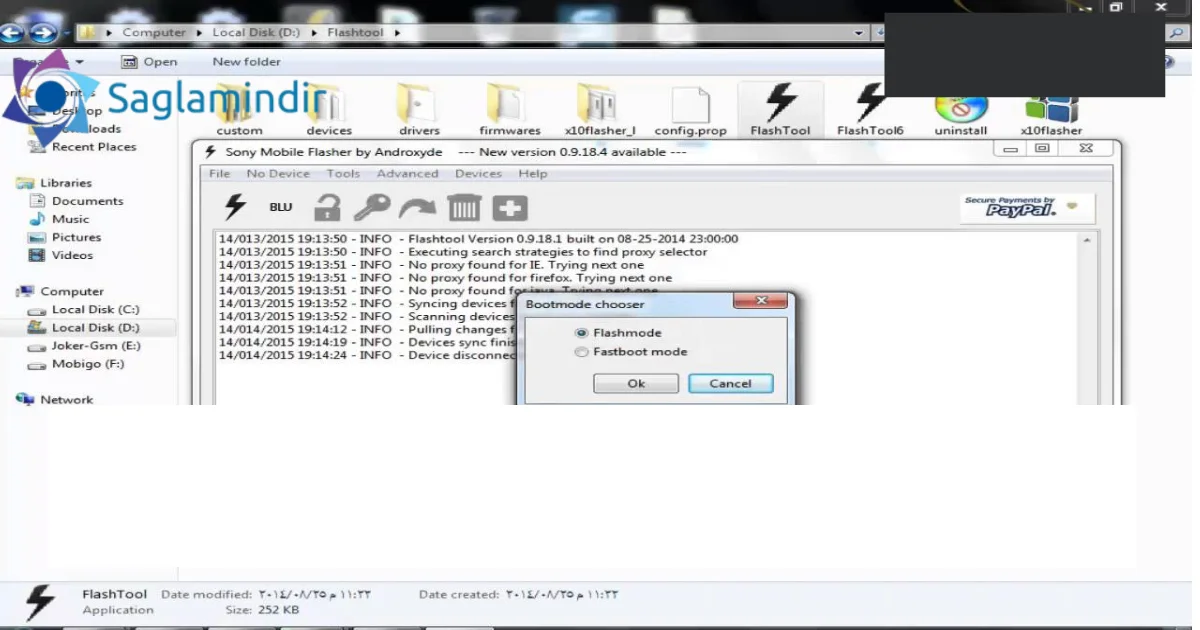
Task: Expand the arrow after Computer breadcrumb
Action: click(199, 32)
